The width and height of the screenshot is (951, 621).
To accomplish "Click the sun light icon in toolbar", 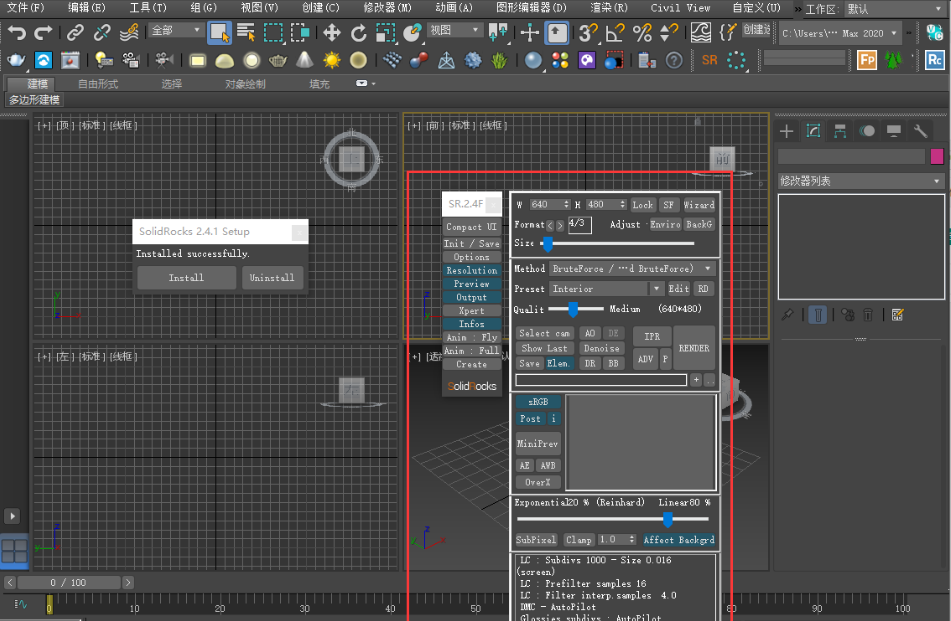I will pyautogui.click(x=332, y=60).
